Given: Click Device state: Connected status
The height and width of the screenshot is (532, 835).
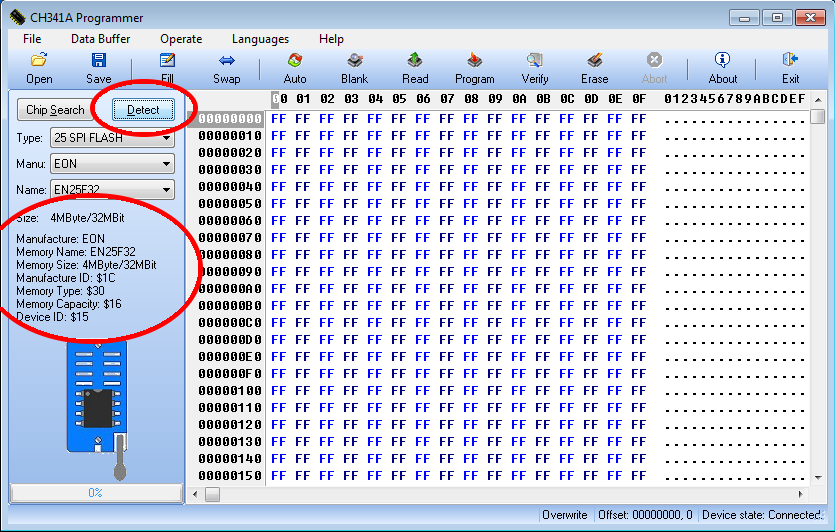Looking at the screenshot, I should pos(763,515).
